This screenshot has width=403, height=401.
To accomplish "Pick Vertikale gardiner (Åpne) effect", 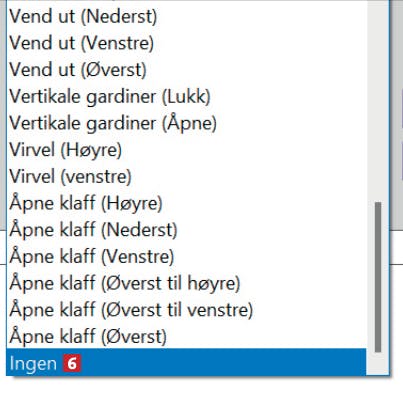I will point(186,123).
